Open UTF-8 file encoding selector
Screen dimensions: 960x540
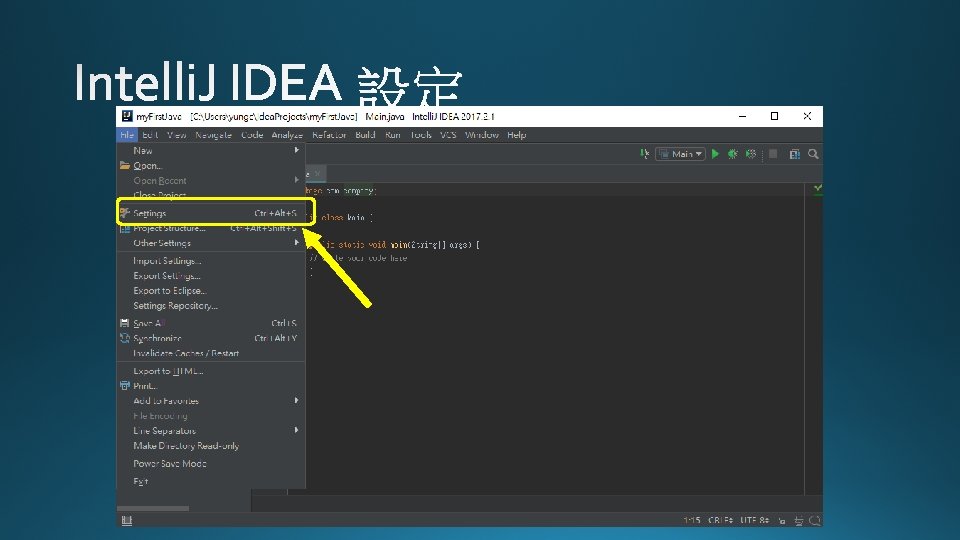click(754, 520)
